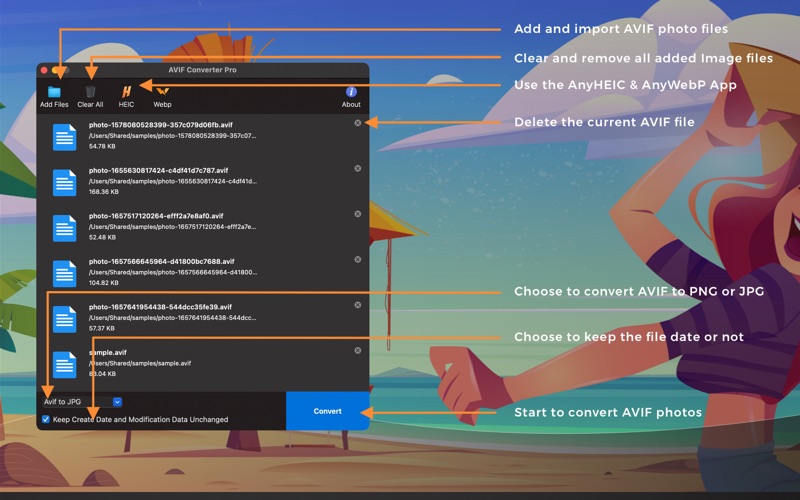This screenshot has height=500, width=800.
Task: Remove sample.avif with its X icon
Action: 358,351
